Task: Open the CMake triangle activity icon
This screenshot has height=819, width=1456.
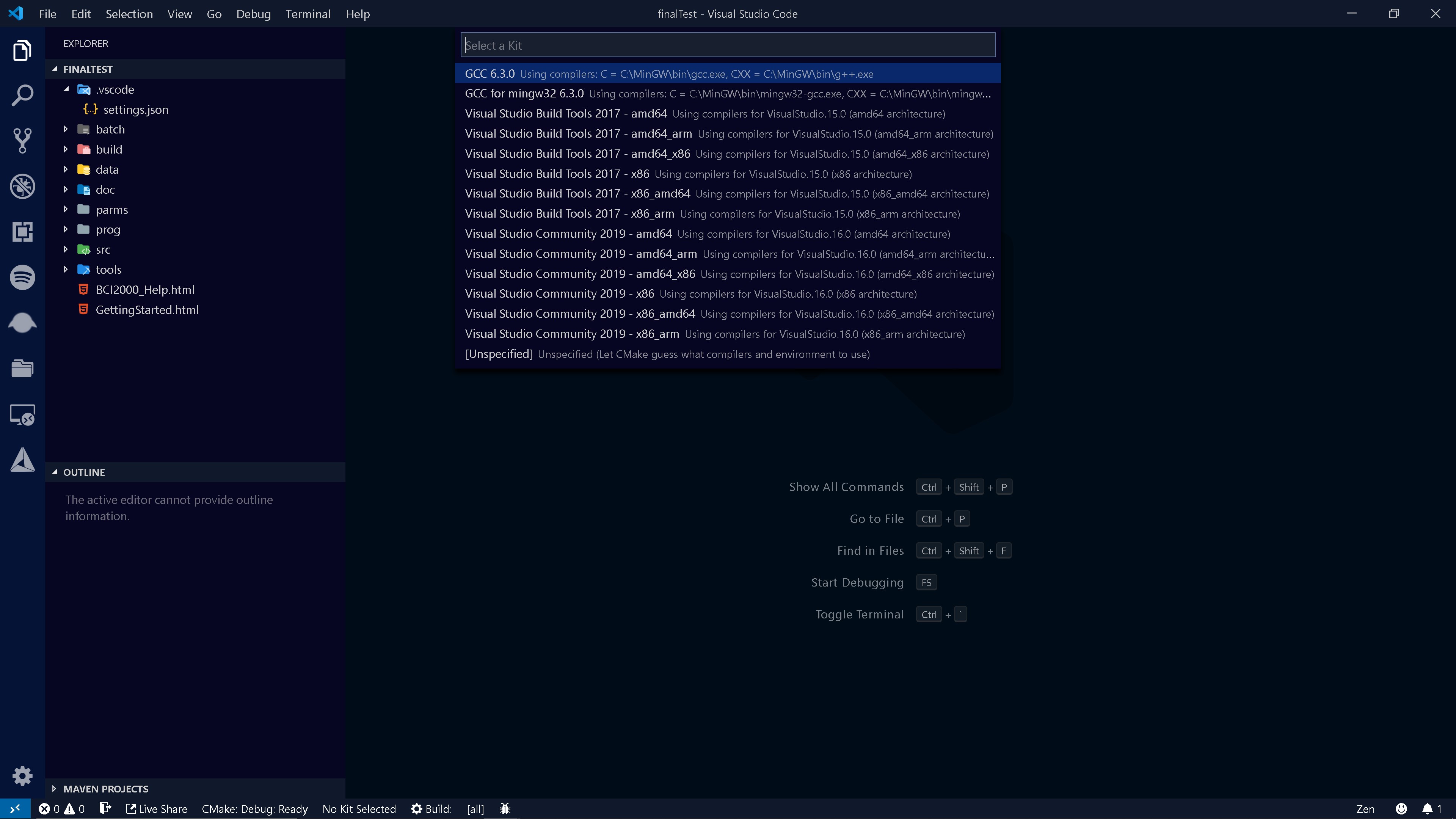Action: click(x=23, y=460)
